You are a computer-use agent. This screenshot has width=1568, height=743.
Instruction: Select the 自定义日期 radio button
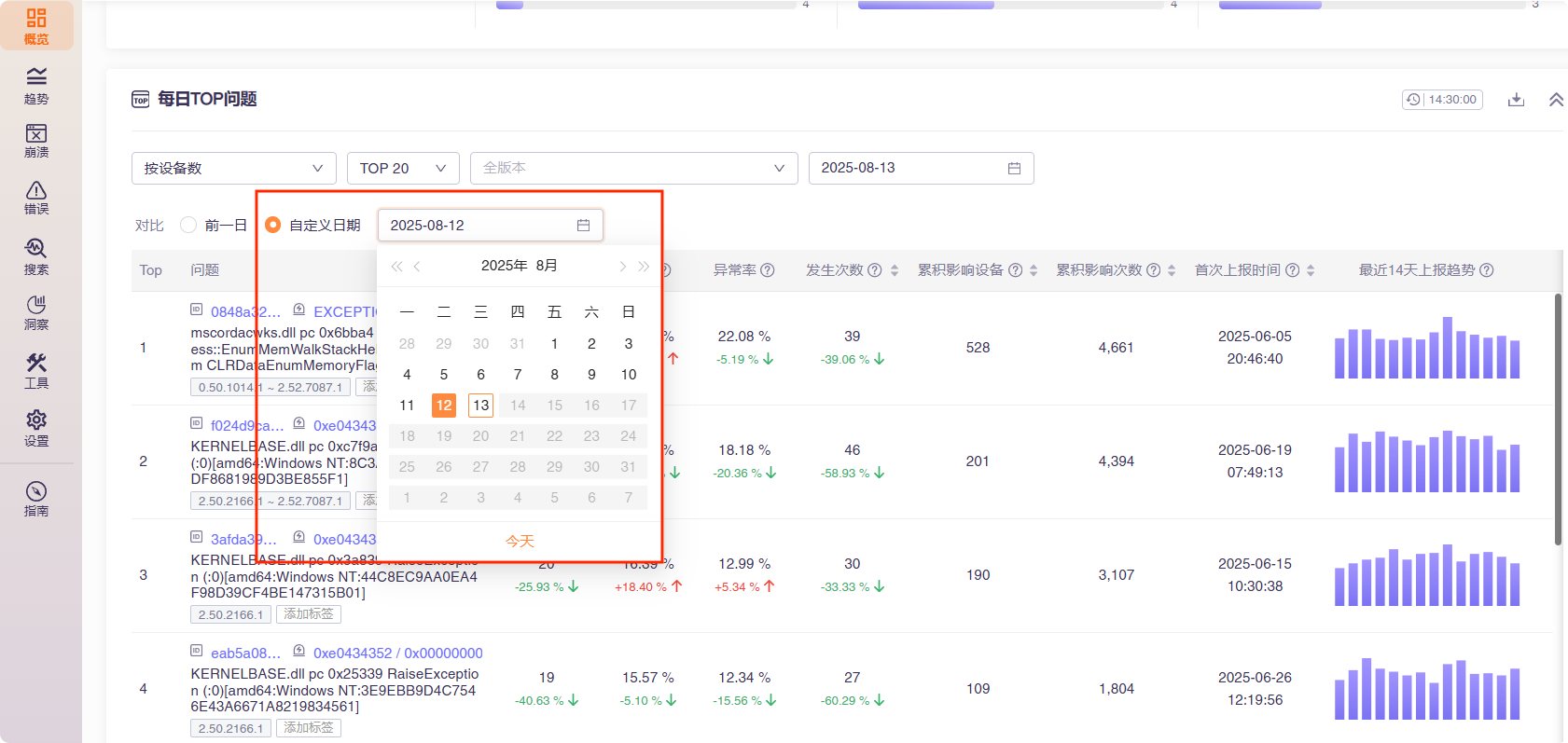point(272,225)
